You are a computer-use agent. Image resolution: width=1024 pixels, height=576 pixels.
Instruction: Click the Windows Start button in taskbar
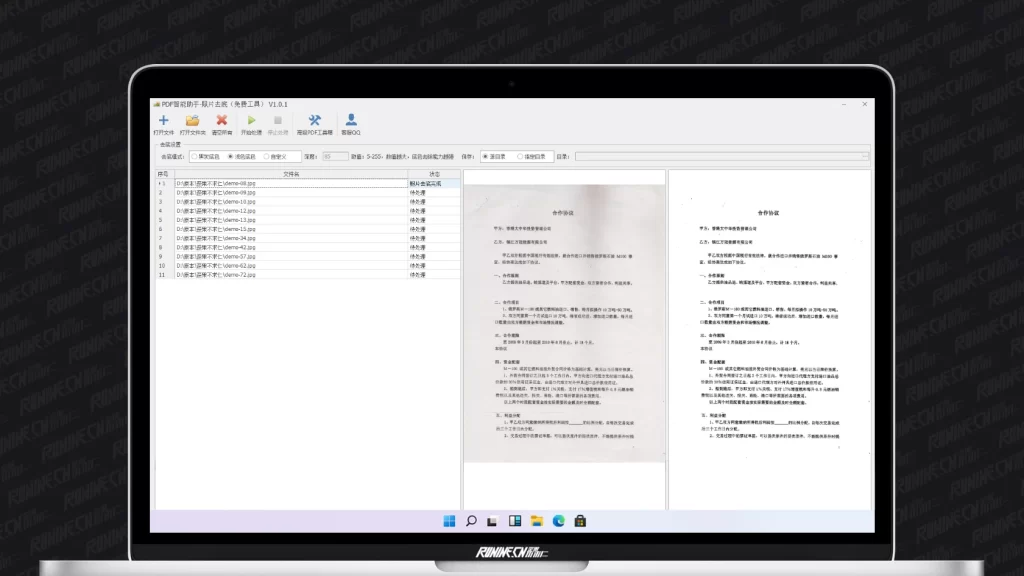click(449, 521)
